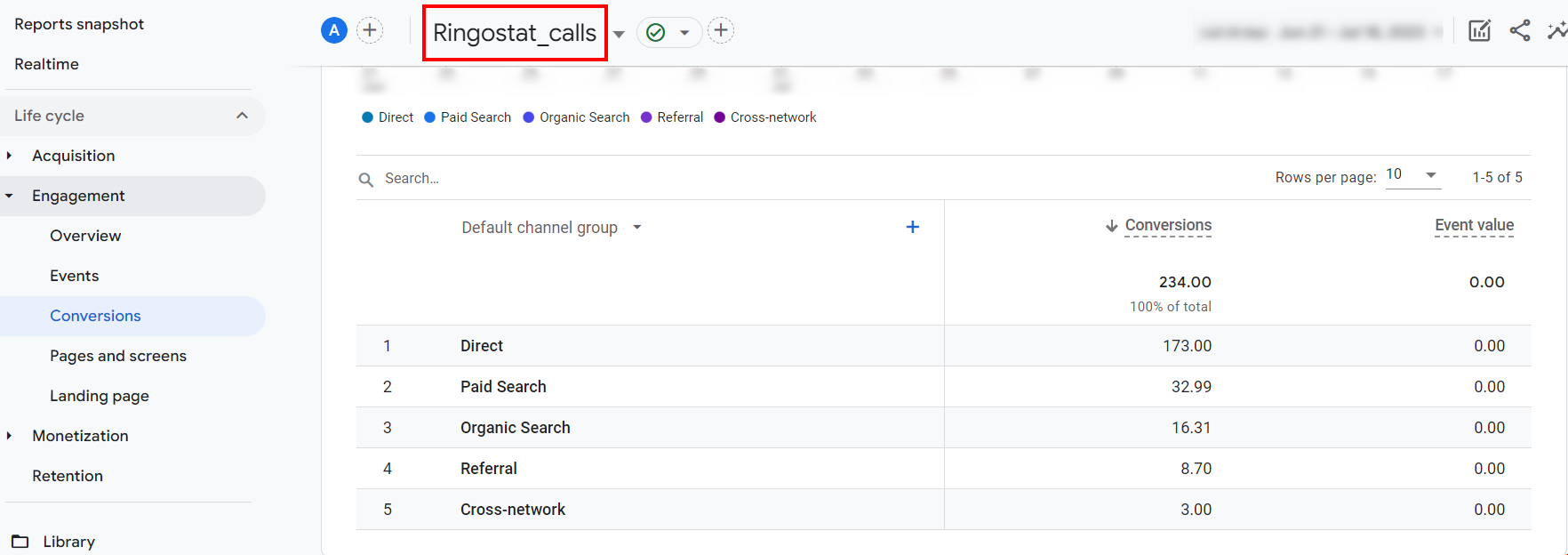This screenshot has height=555, width=1568.
Task: Click the Ringostat_calls report title
Action: pos(515,33)
